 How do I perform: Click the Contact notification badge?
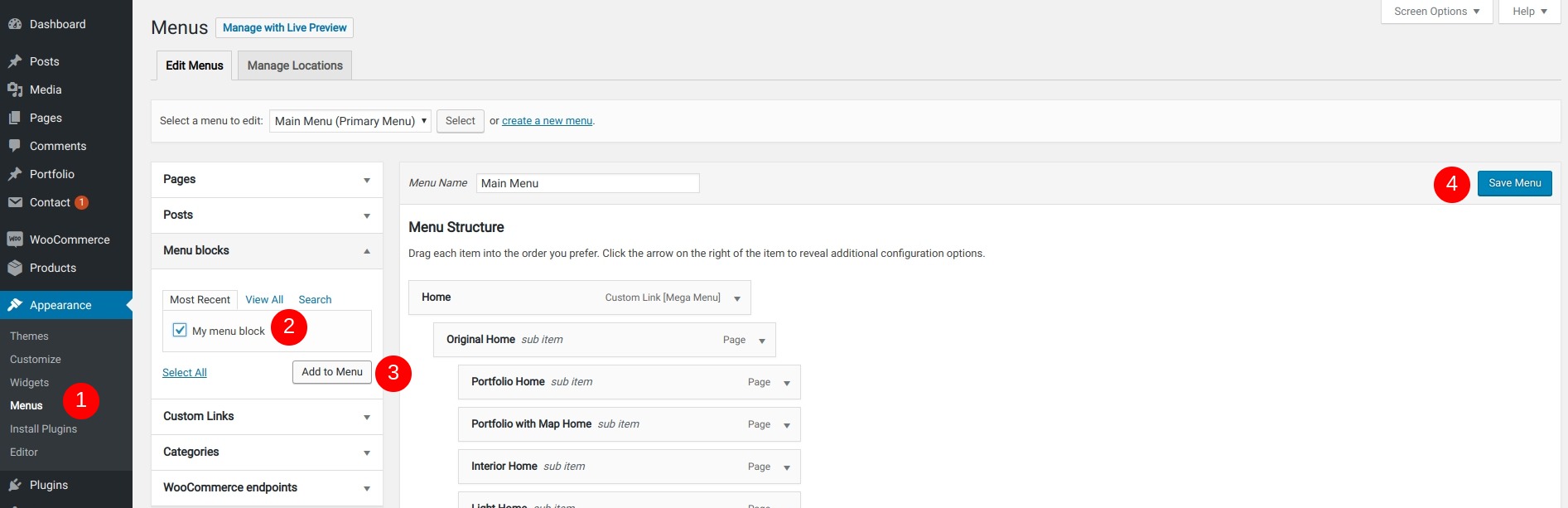(x=81, y=202)
